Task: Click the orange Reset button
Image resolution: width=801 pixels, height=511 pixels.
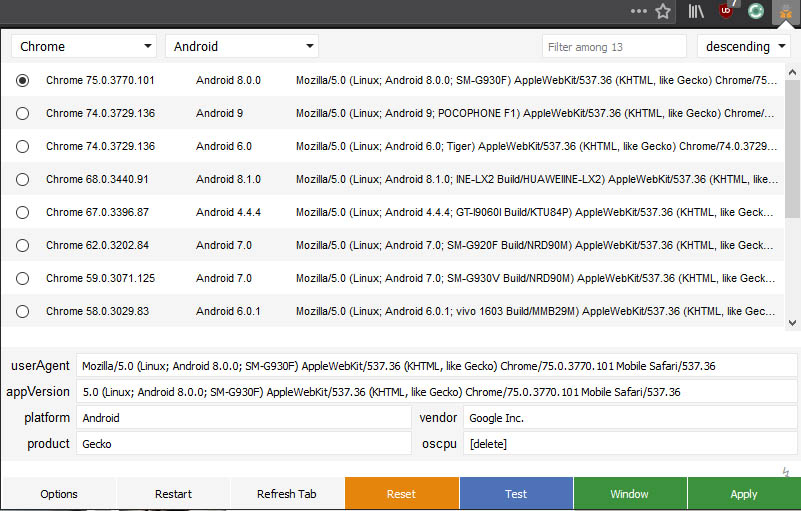Action: [x=402, y=494]
